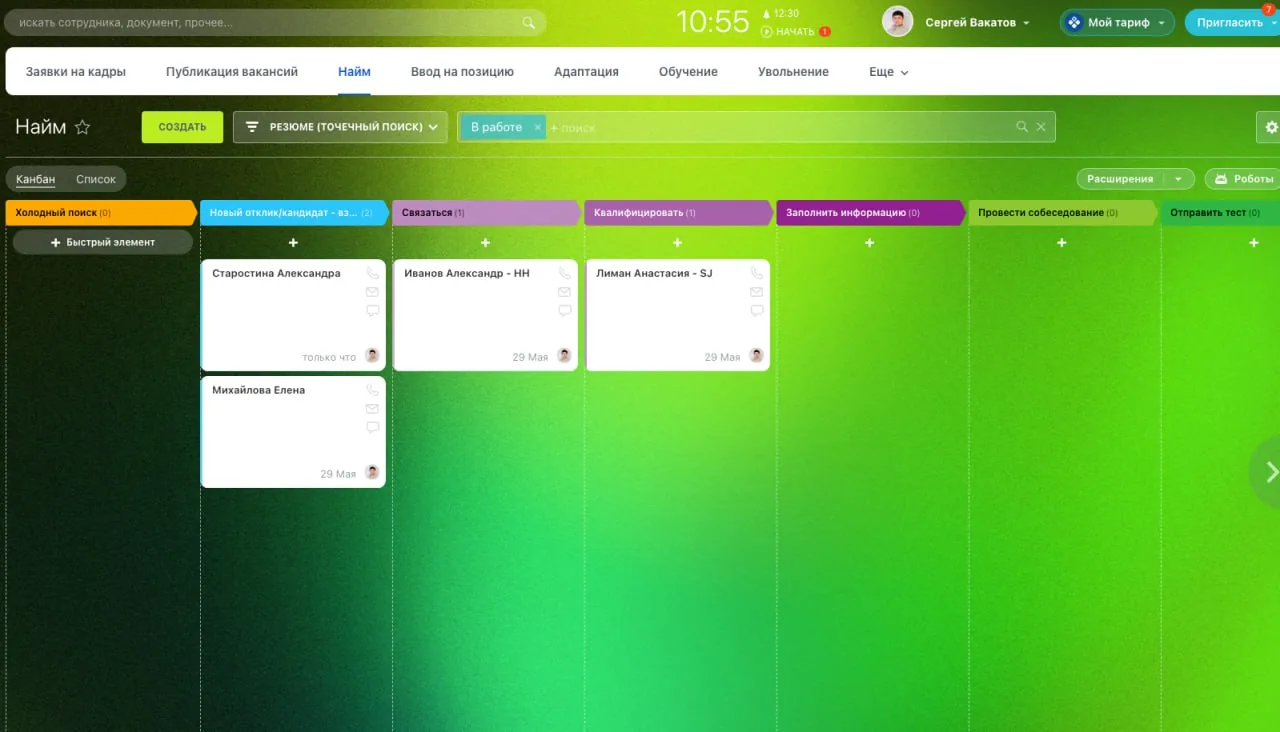Open phone icon on Михайлова Елена card
Screen dimensions: 1280x732
(372, 390)
